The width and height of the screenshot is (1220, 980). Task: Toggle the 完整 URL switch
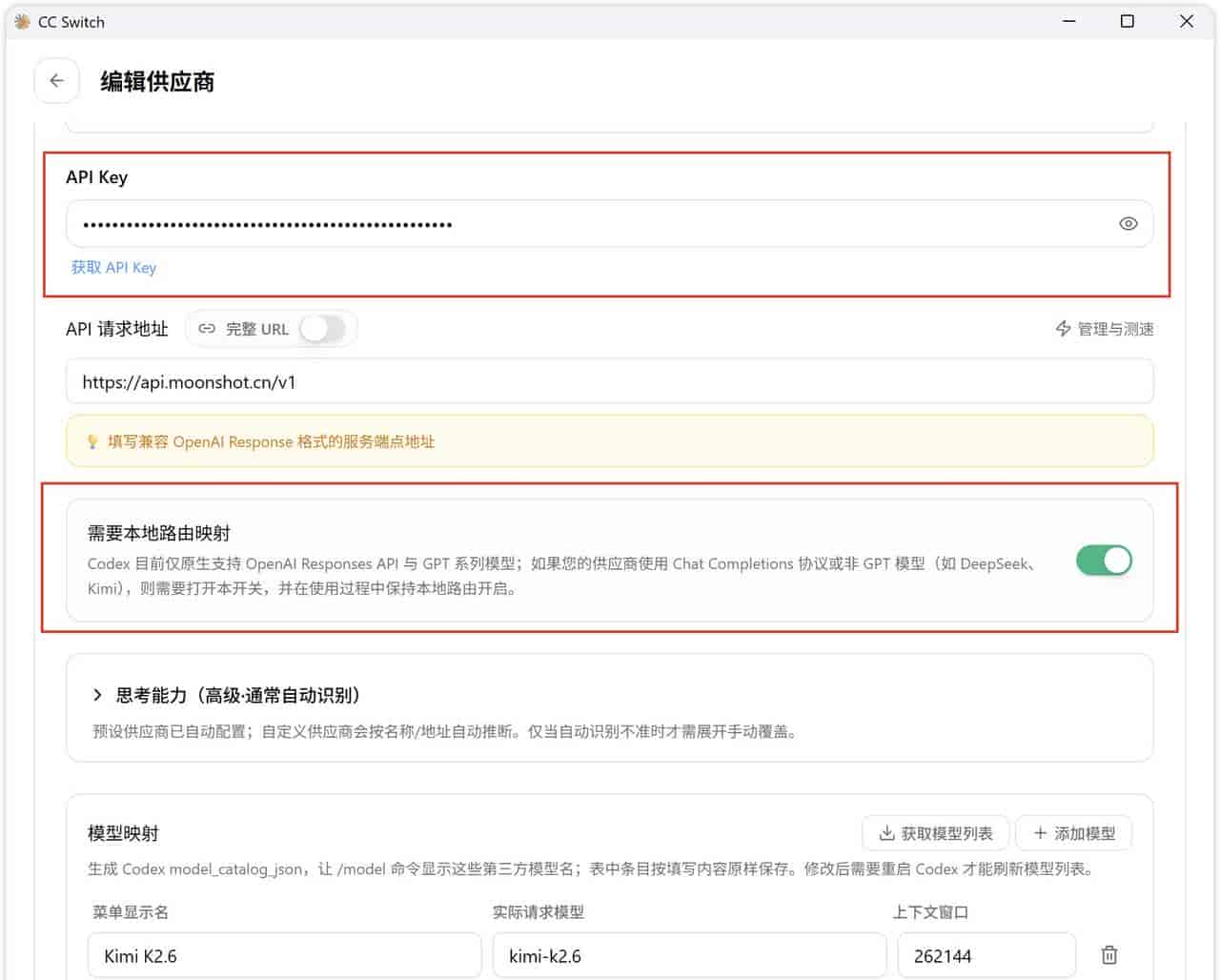(323, 329)
